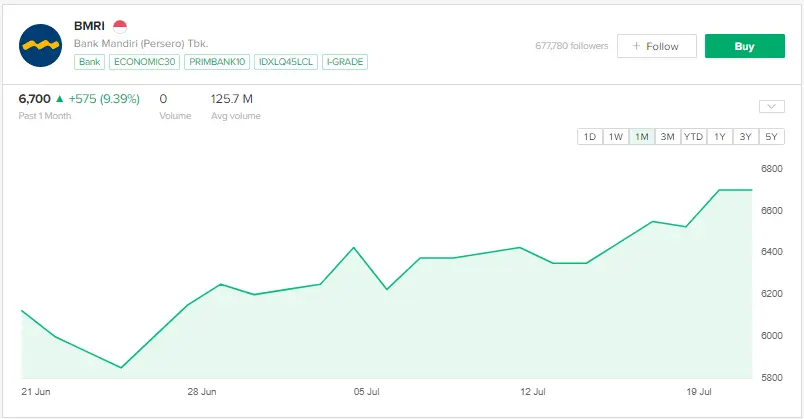Switch chart range to 1Y
The width and height of the screenshot is (804, 419).
point(719,137)
